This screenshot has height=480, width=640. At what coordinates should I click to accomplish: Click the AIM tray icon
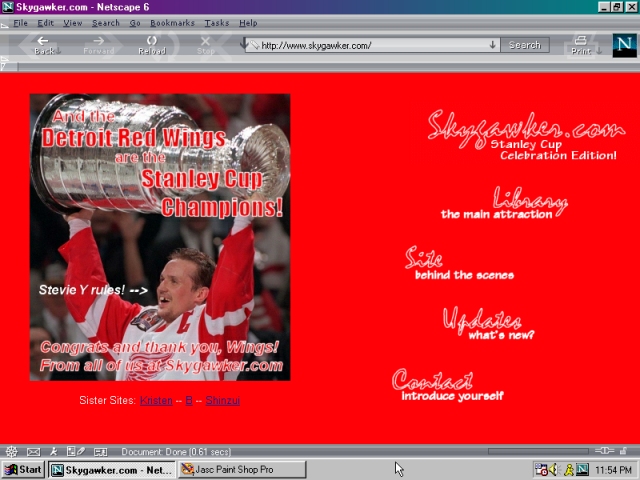[x=569, y=470]
